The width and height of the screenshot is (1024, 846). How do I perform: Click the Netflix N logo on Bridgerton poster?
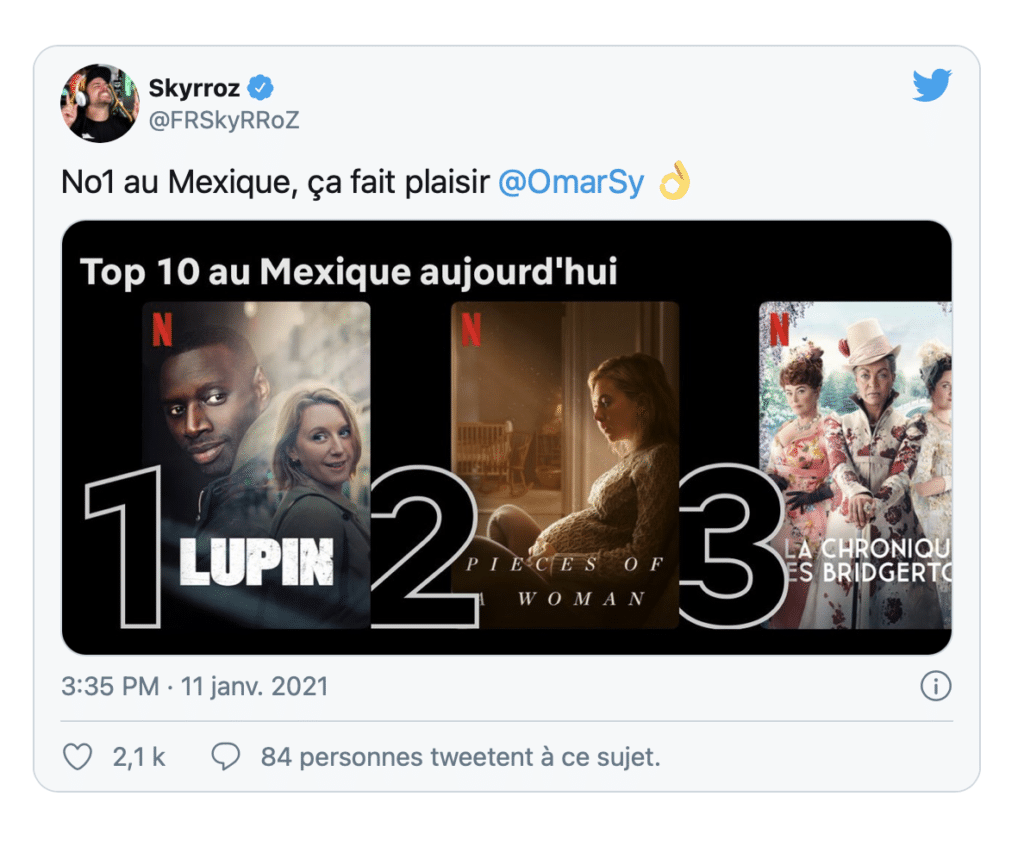[x=779, y=329]
